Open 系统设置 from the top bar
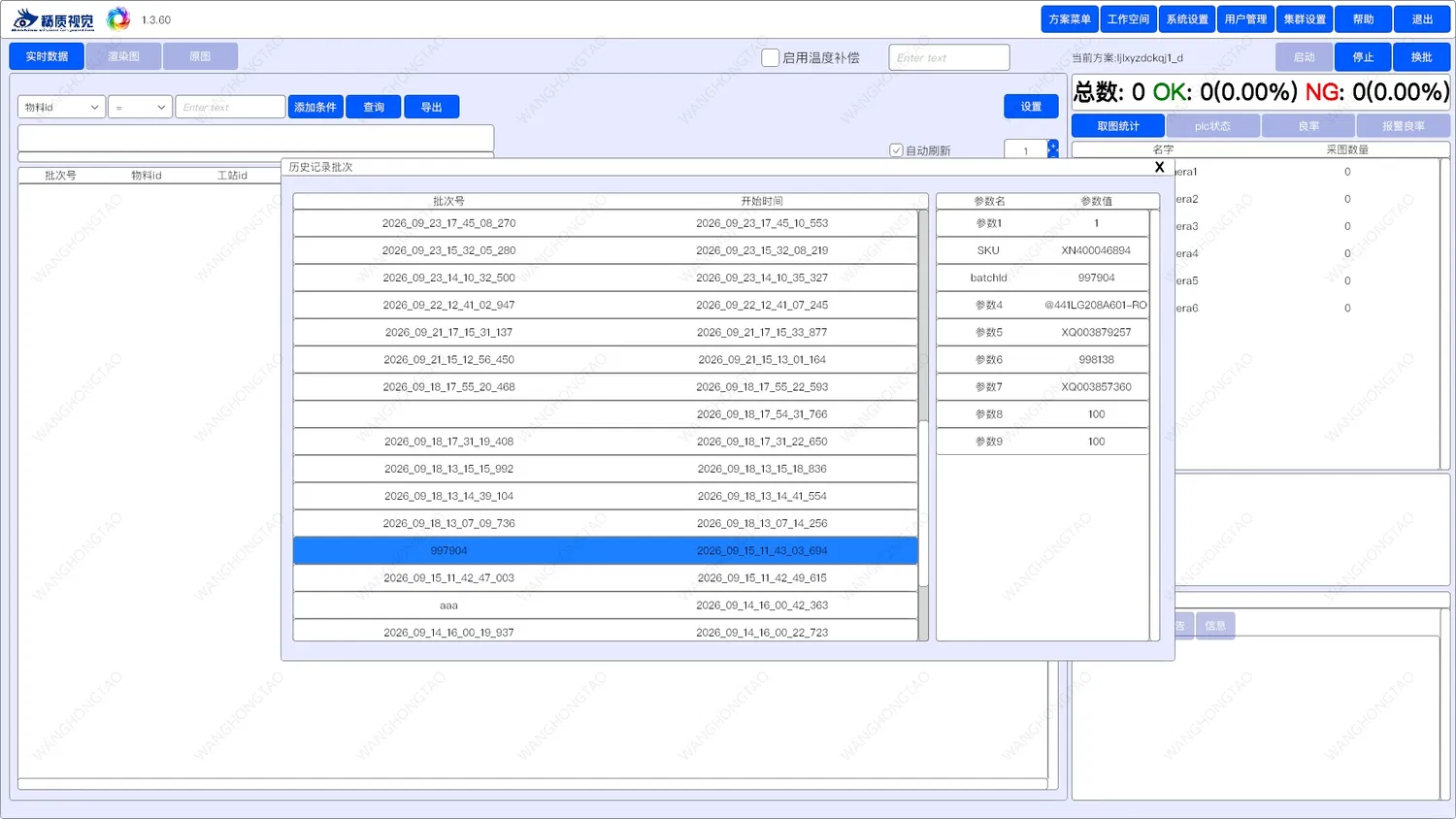 (1187, 19)
